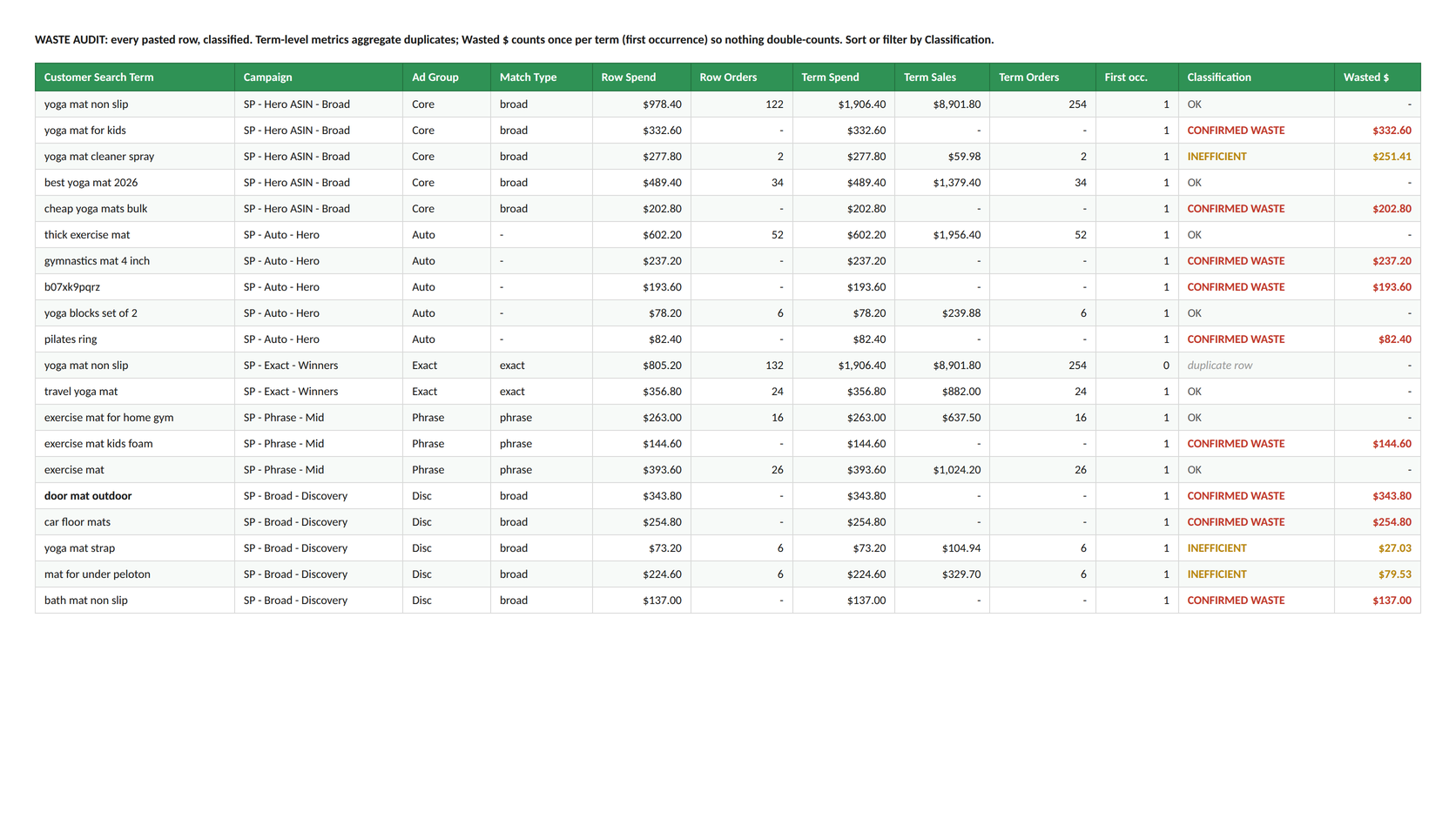This screenshot has height=819, width=1456.
Task: Select the First occ. column header
Action: tap(1137, 77)
